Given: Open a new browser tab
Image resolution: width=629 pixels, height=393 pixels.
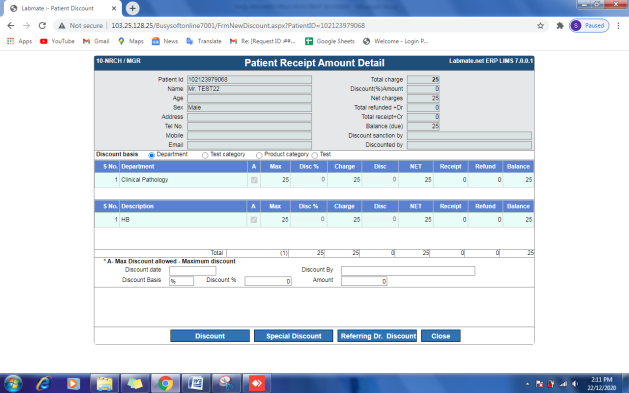Looking at the screenshot, I should coord(132,8).
